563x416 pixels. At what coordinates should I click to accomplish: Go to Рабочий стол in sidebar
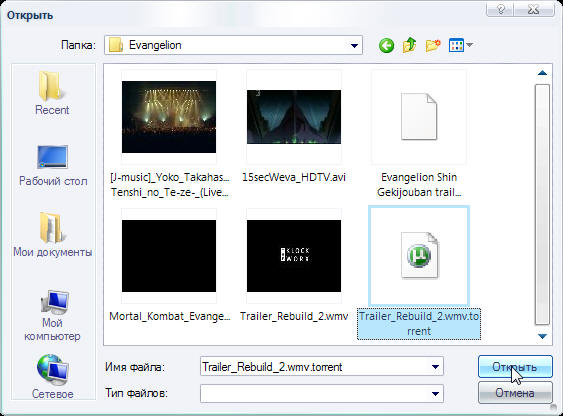(x=53, y=165)
